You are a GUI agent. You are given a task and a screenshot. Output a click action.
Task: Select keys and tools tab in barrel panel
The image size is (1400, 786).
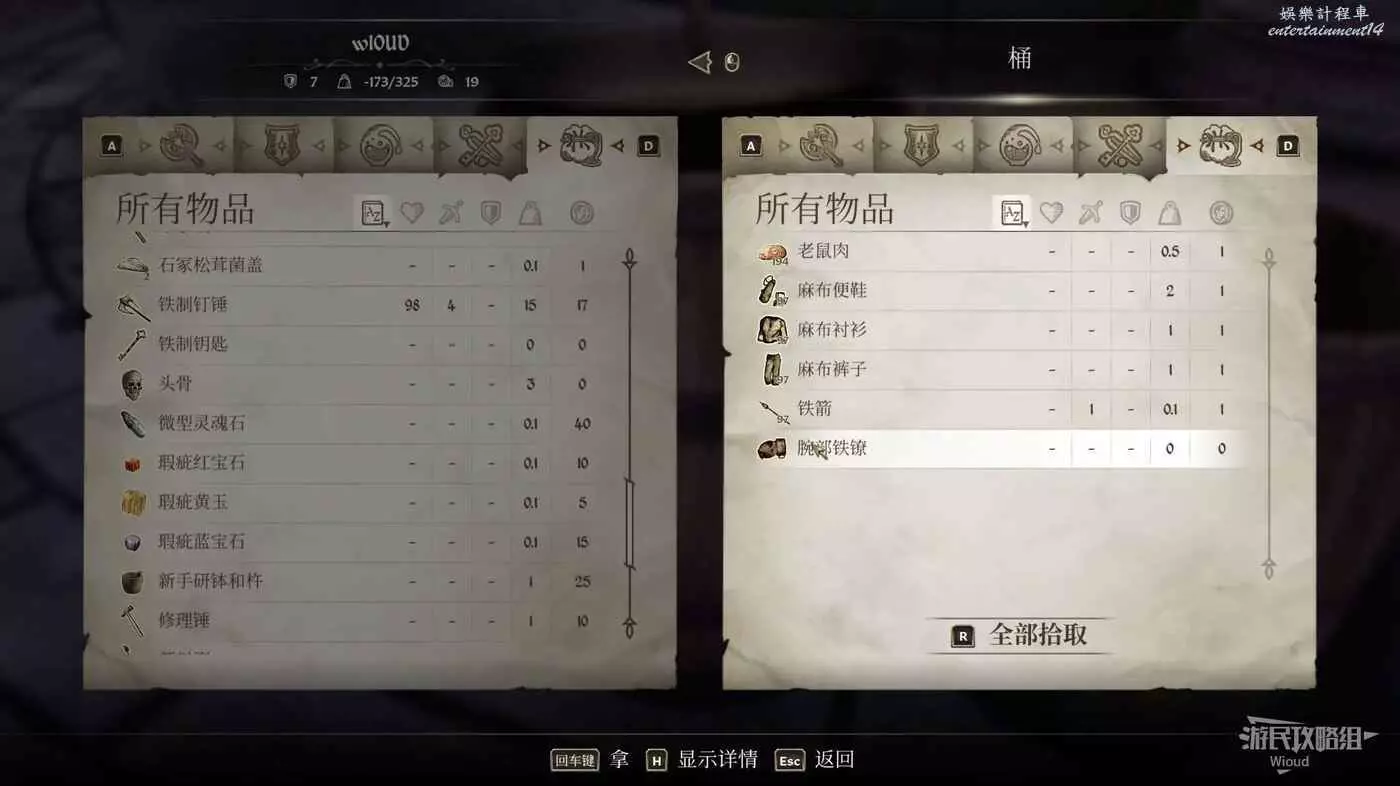(1119, 146)
